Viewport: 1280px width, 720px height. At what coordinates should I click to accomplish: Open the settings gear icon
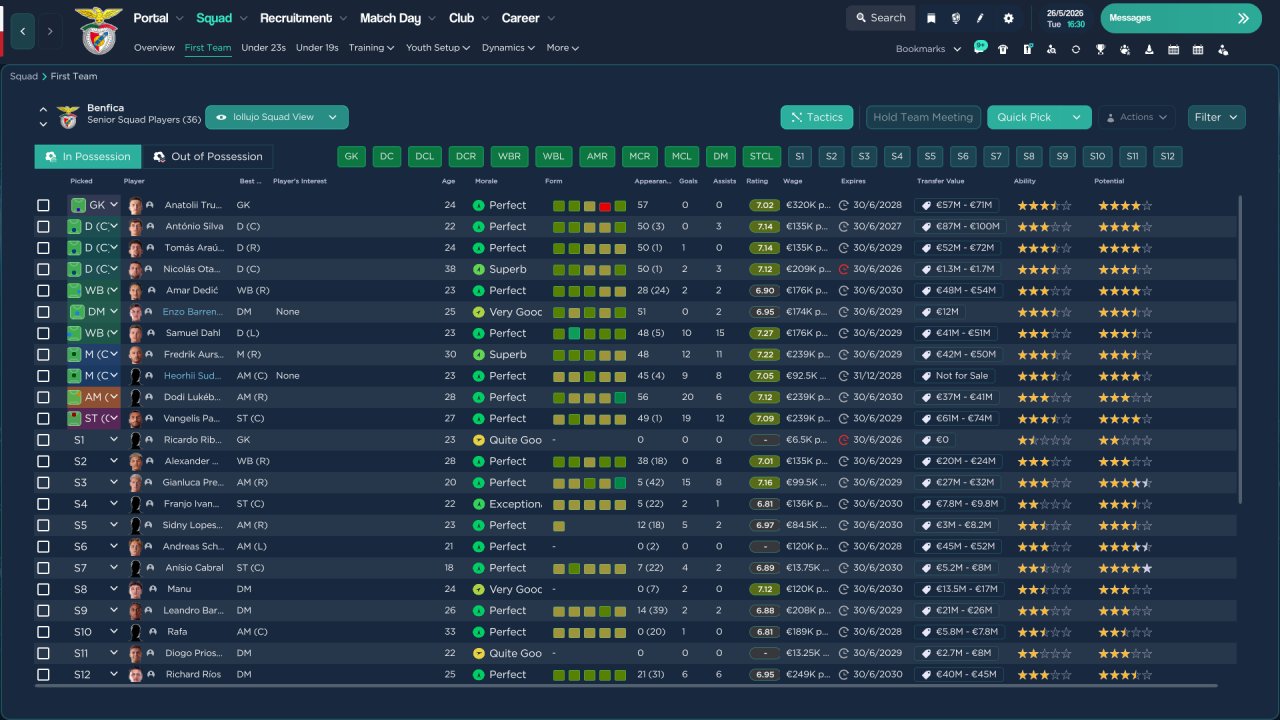coord(1008,18)
